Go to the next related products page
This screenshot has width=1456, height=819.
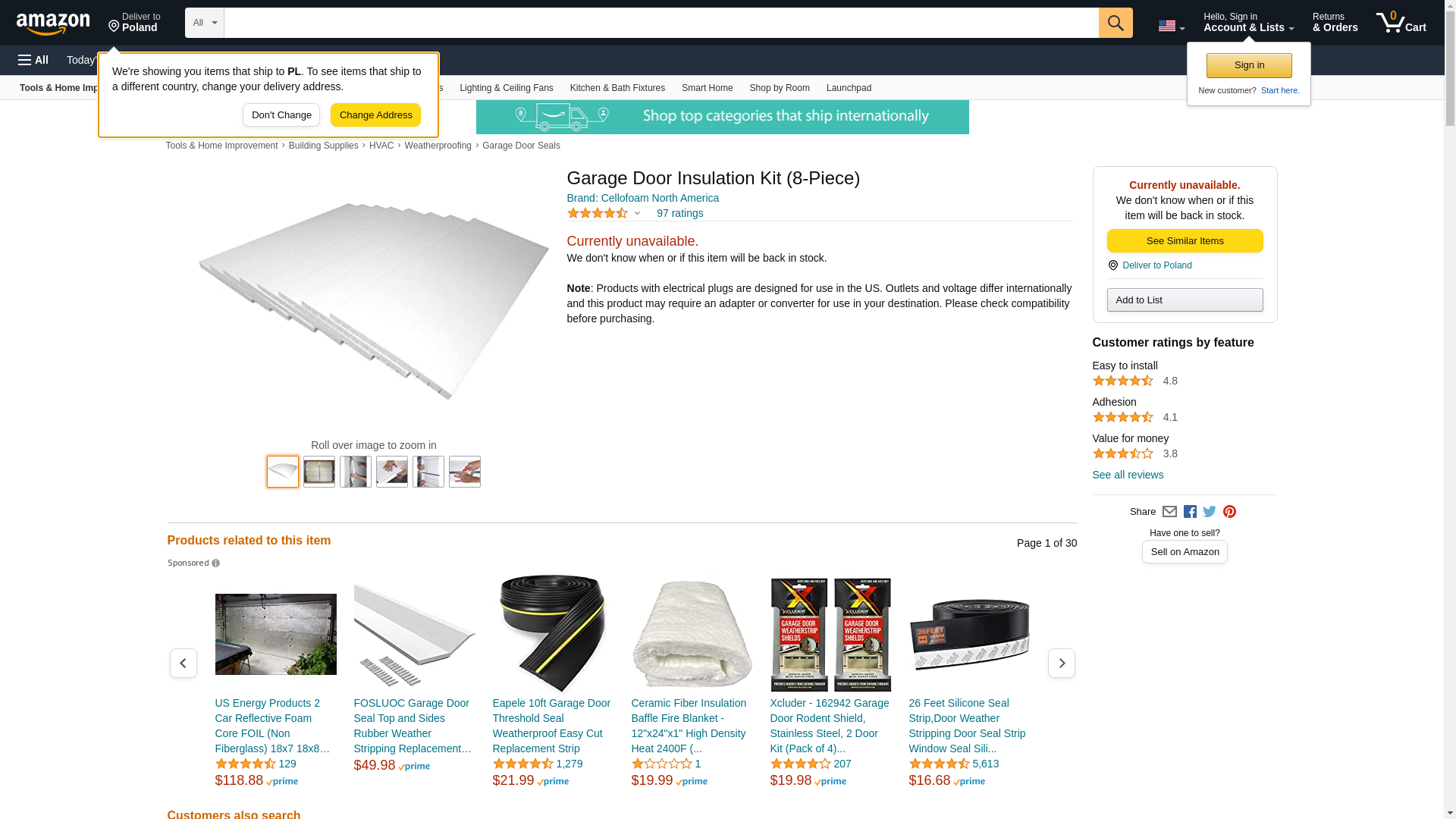1061,664
